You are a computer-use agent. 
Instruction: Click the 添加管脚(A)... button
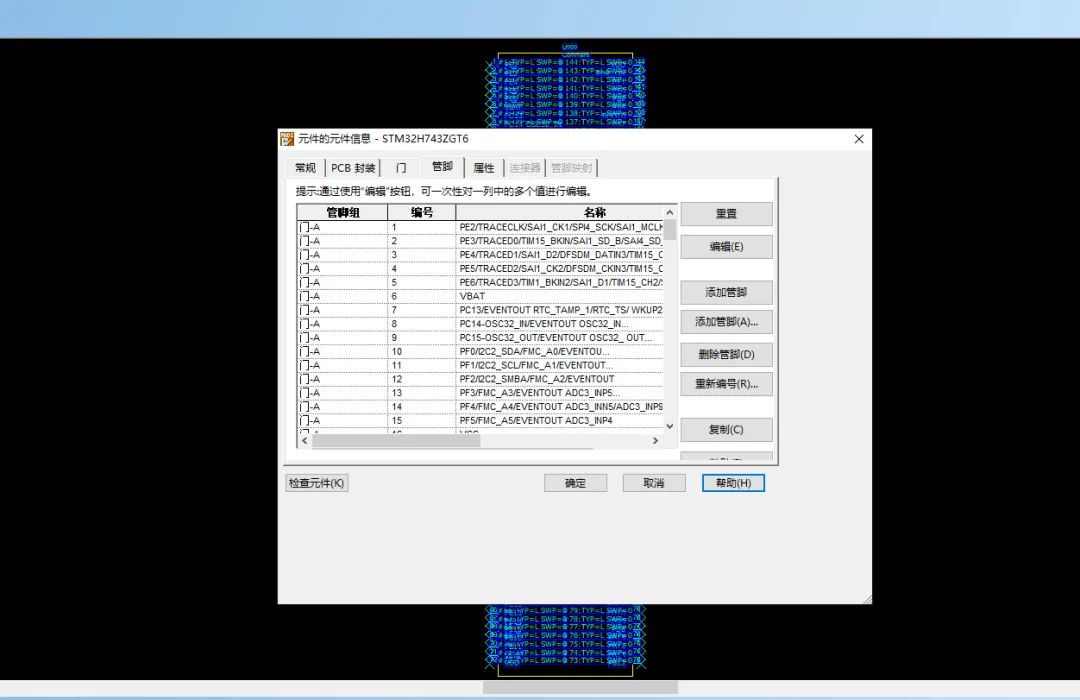coord(726,322)
